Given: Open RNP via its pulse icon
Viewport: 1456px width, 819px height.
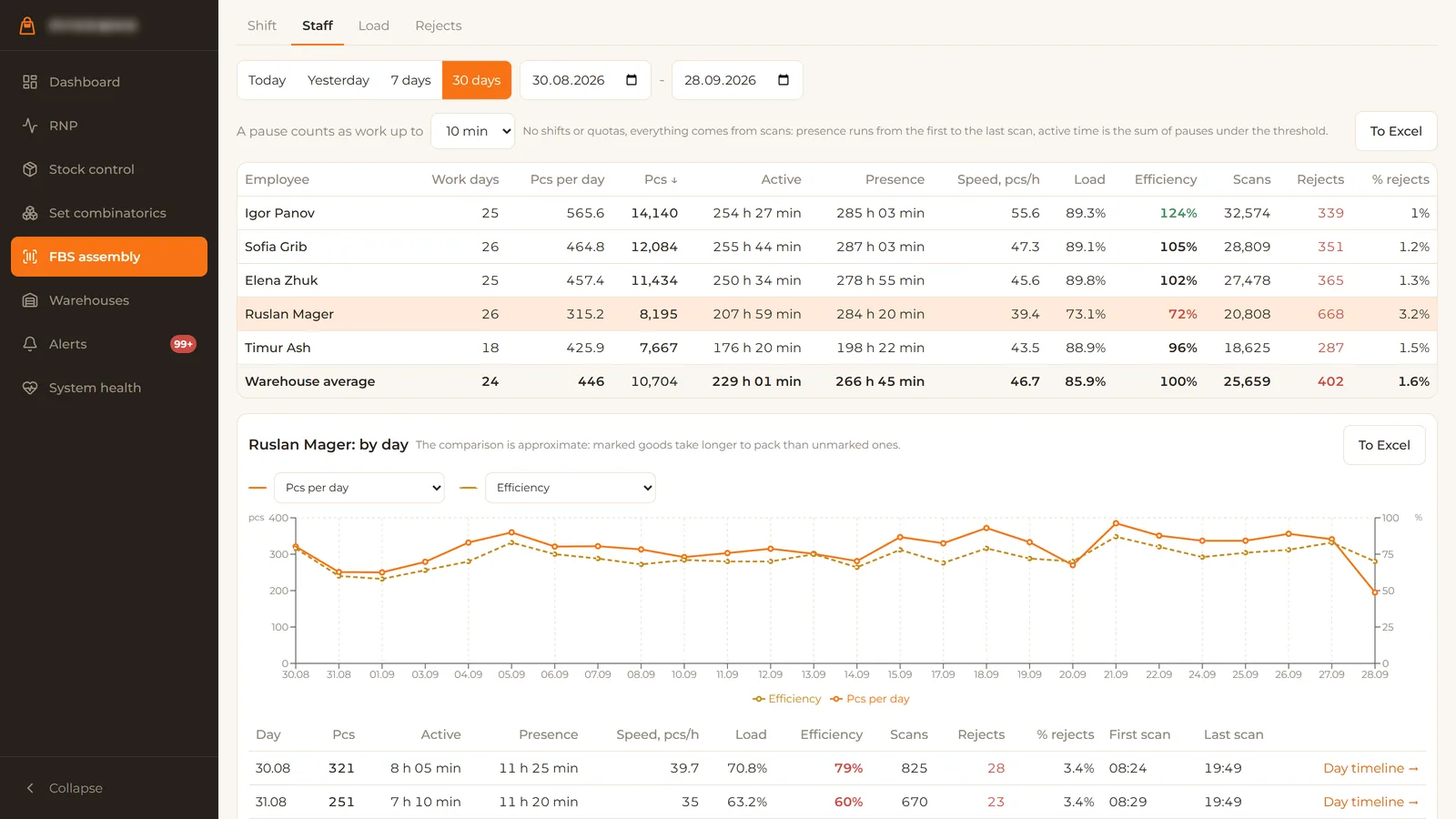Looking at the screenshot, I should (30, 126).
